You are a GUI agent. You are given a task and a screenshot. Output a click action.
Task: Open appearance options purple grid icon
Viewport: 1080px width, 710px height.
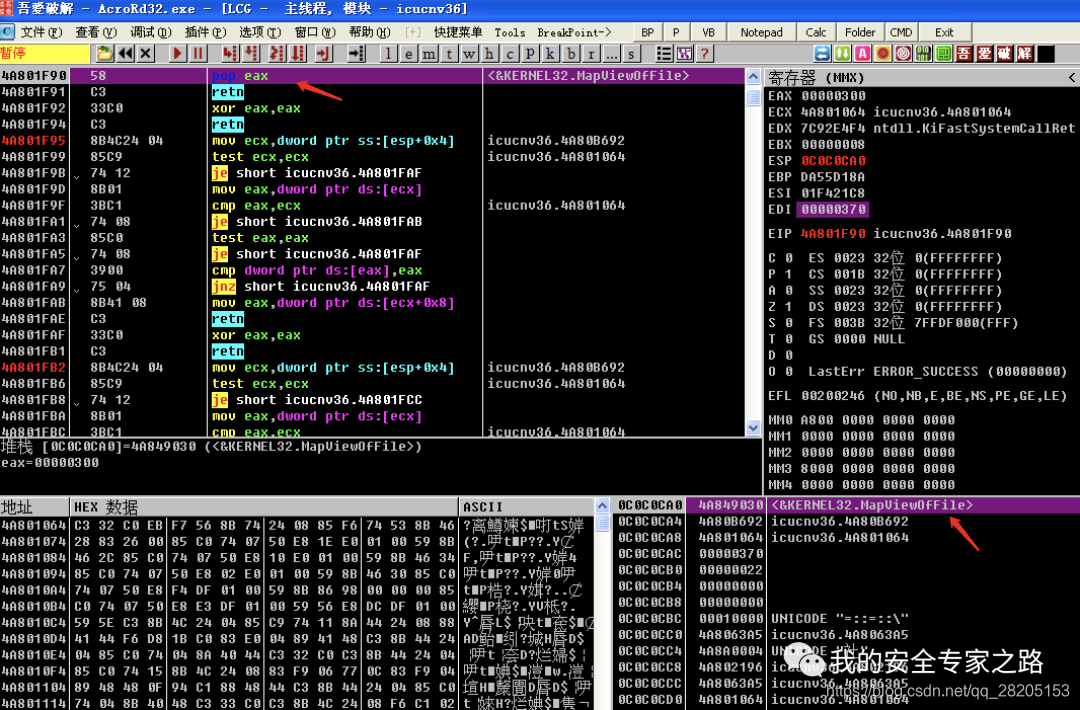684,53
